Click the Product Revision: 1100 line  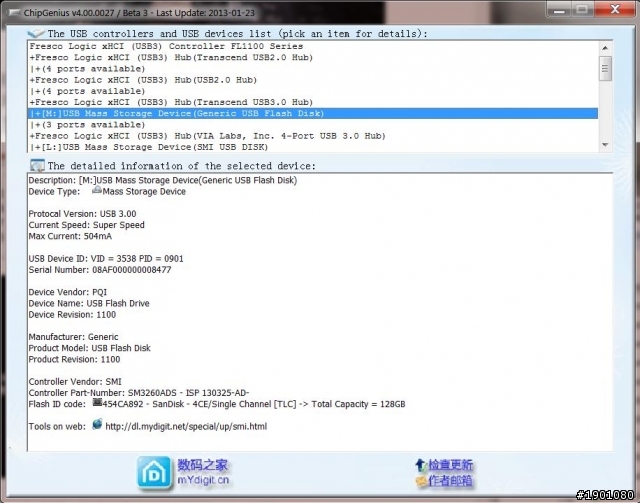click(74, 360)
